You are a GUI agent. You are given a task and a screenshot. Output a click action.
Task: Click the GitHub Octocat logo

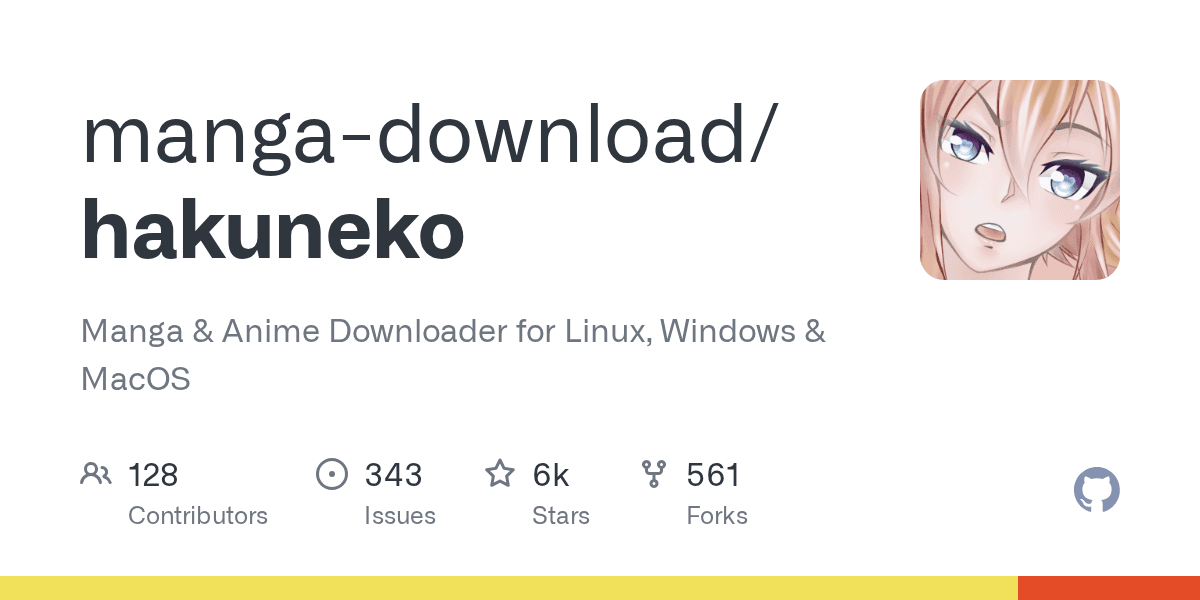(1096, 491)
